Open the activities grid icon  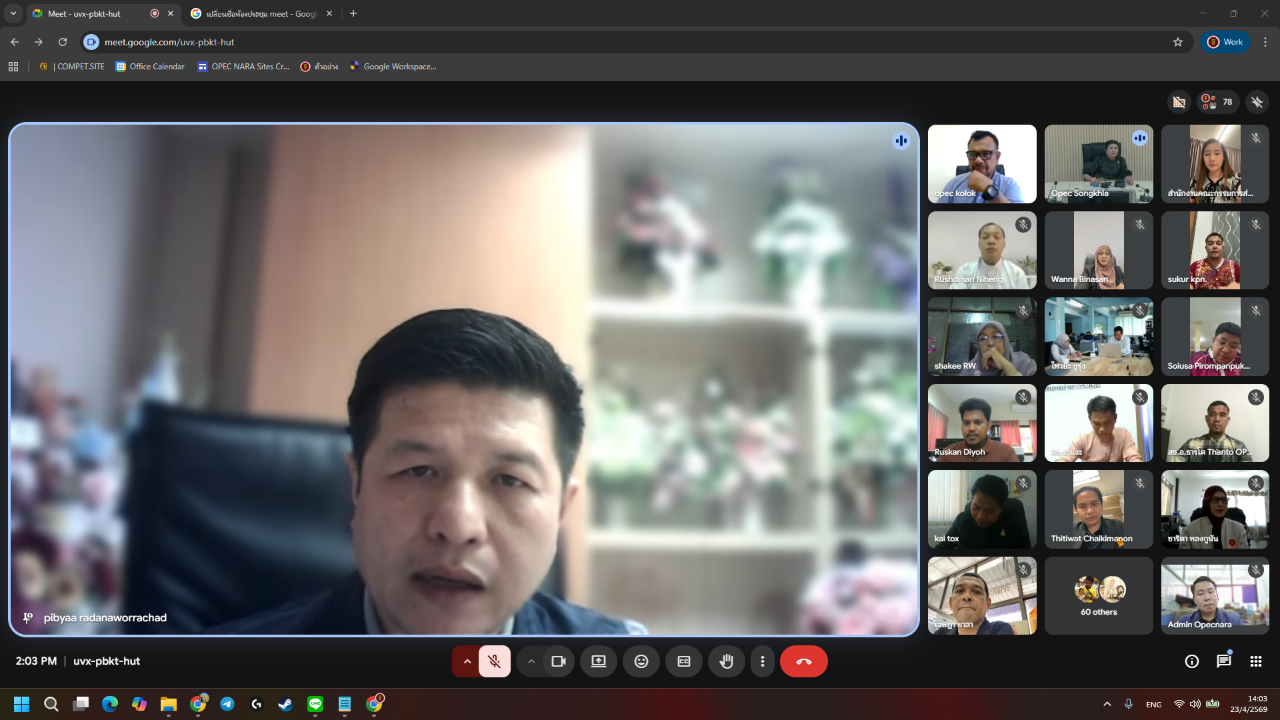(1256, 661)
